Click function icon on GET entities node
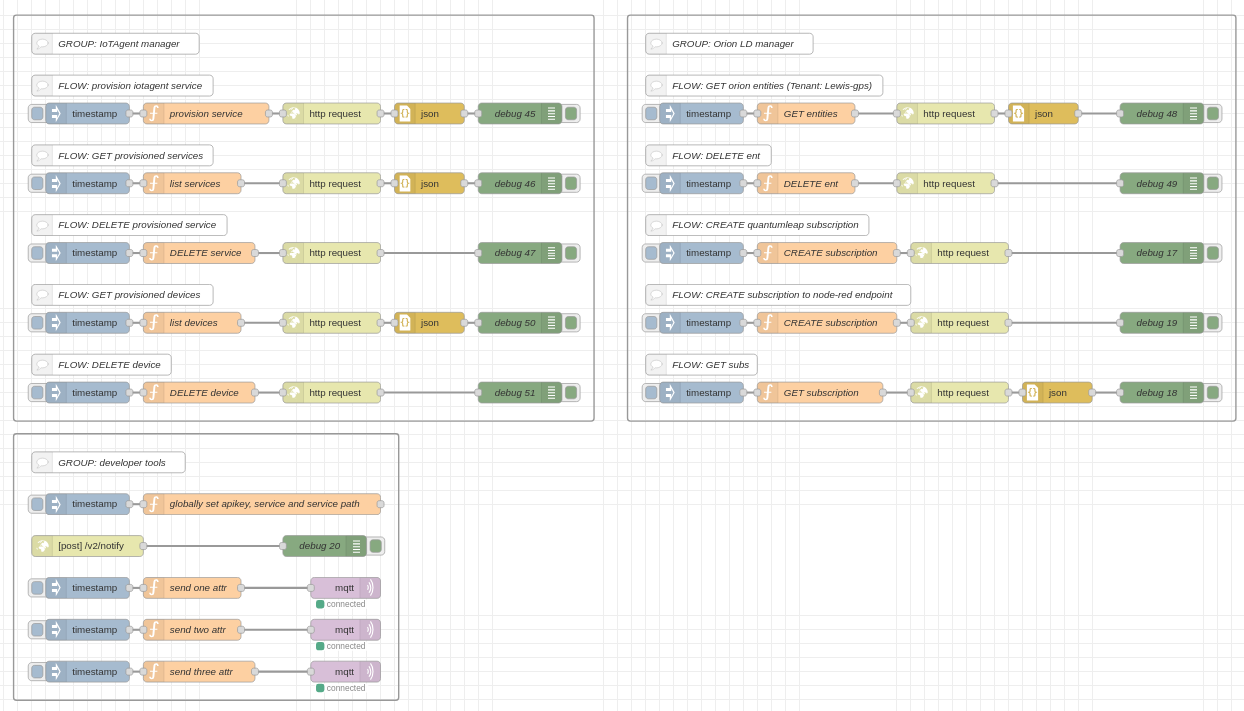 pos(768,114)
